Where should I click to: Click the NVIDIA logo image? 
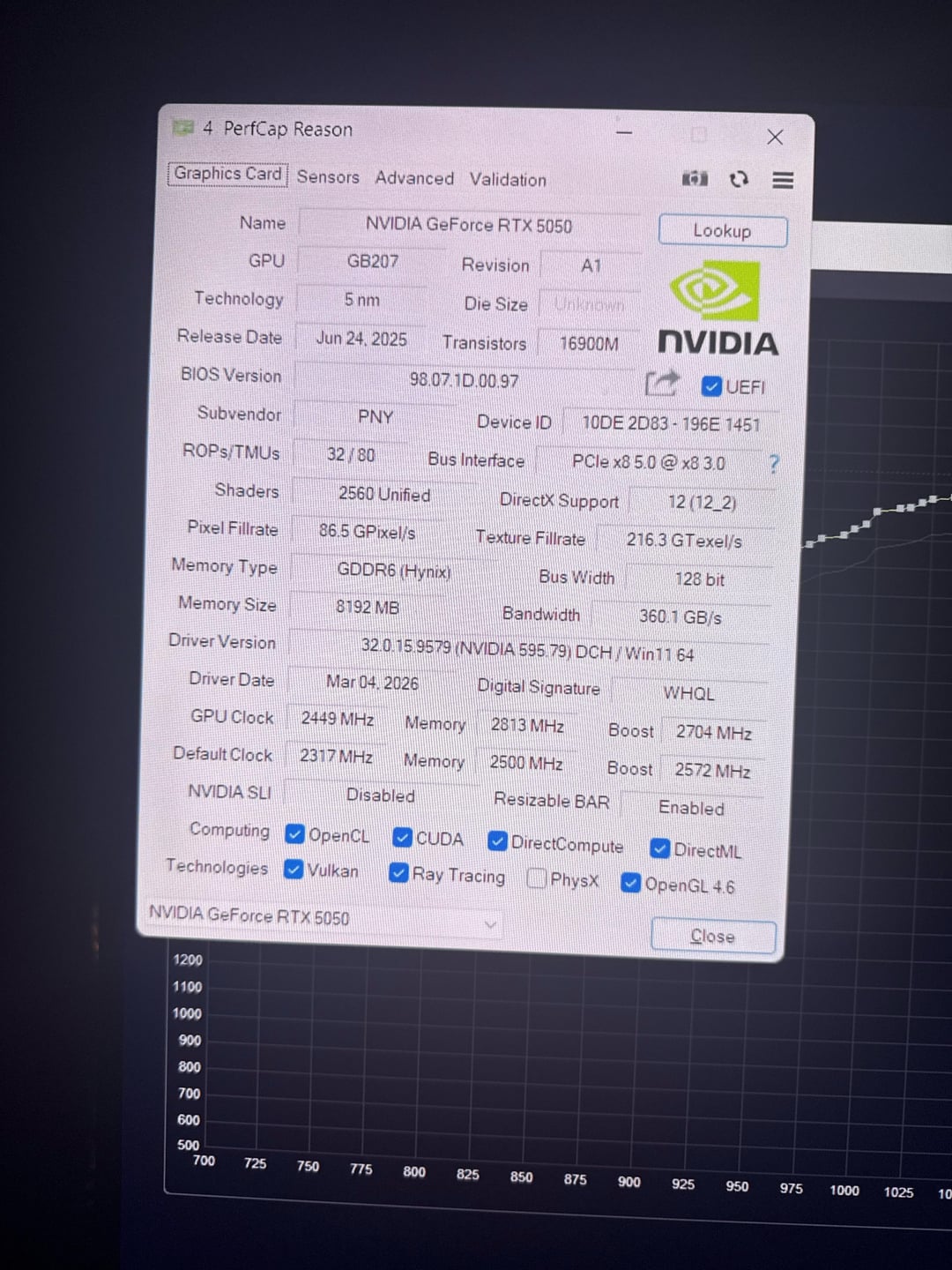click(x=718, y=307)
